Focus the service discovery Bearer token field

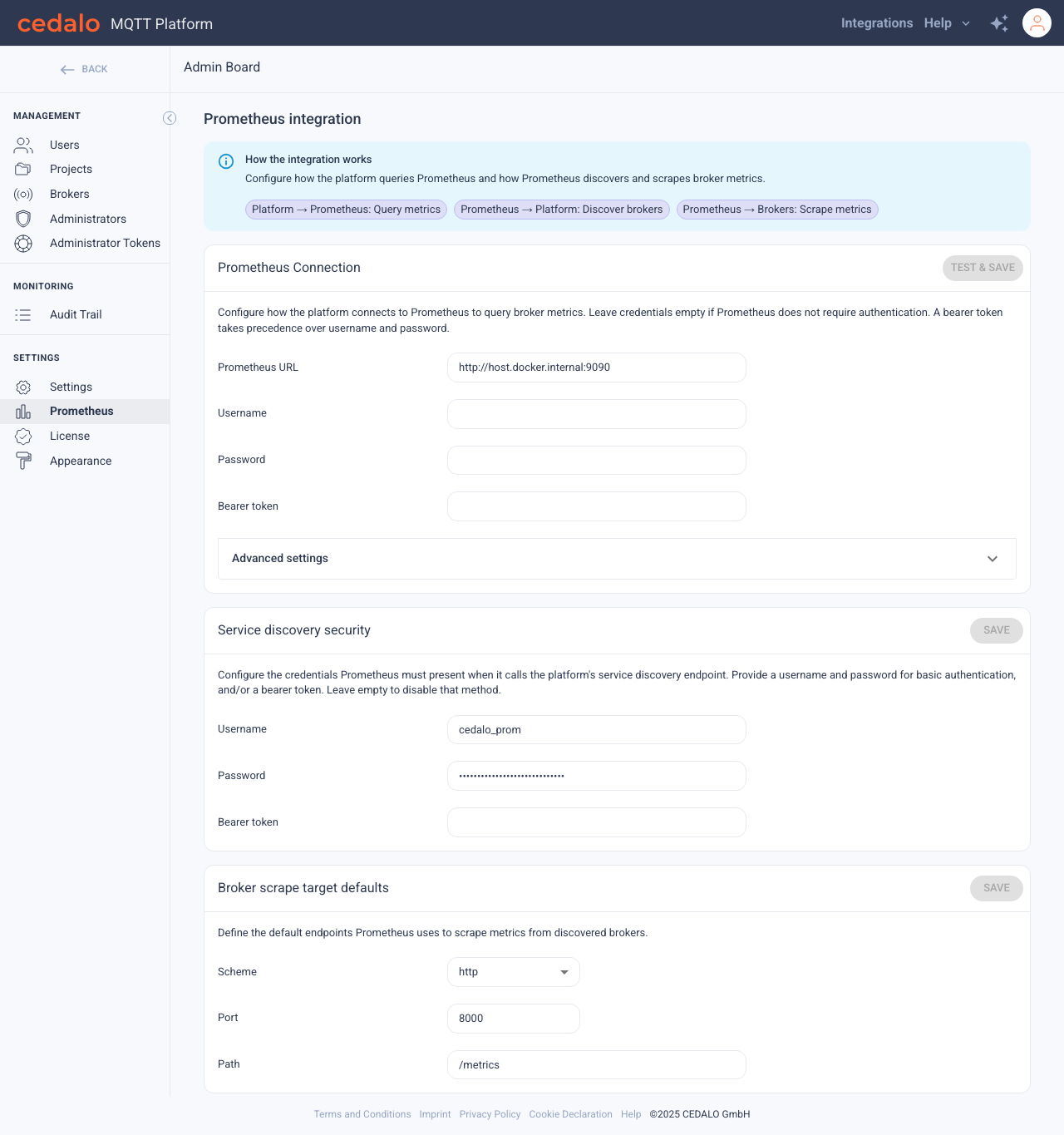pos(597,822)
